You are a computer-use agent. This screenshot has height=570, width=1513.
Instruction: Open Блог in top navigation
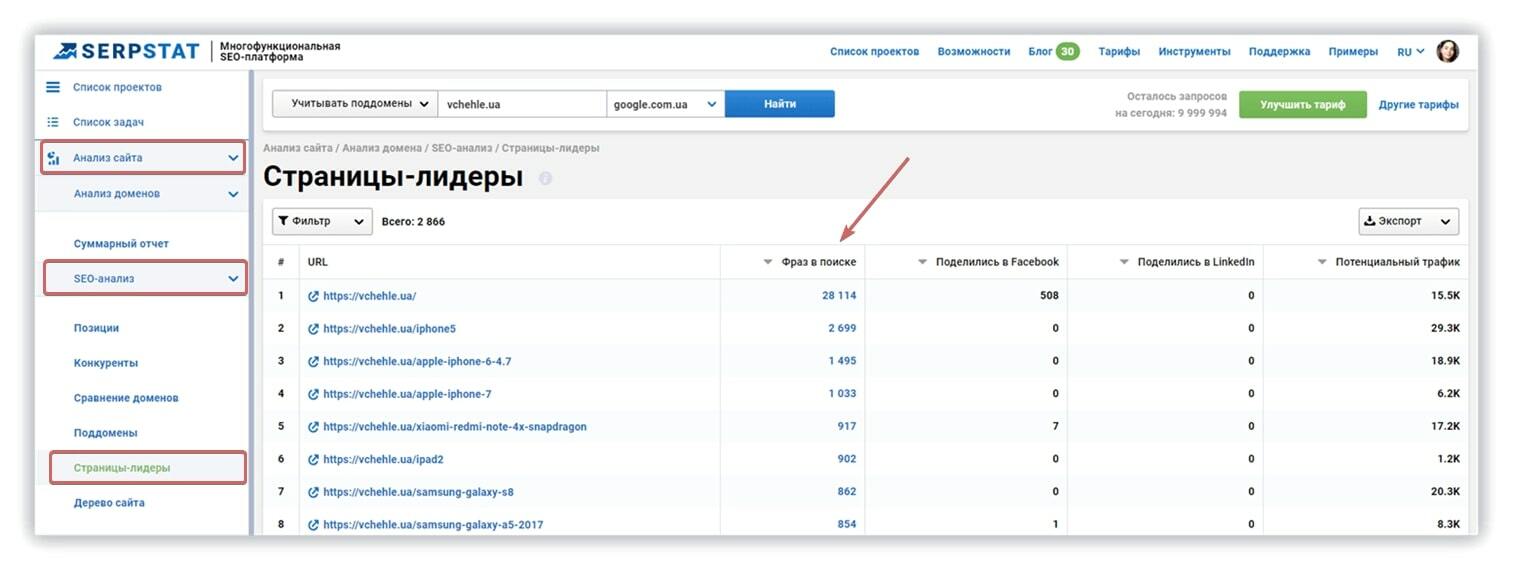click(1040, 52)
